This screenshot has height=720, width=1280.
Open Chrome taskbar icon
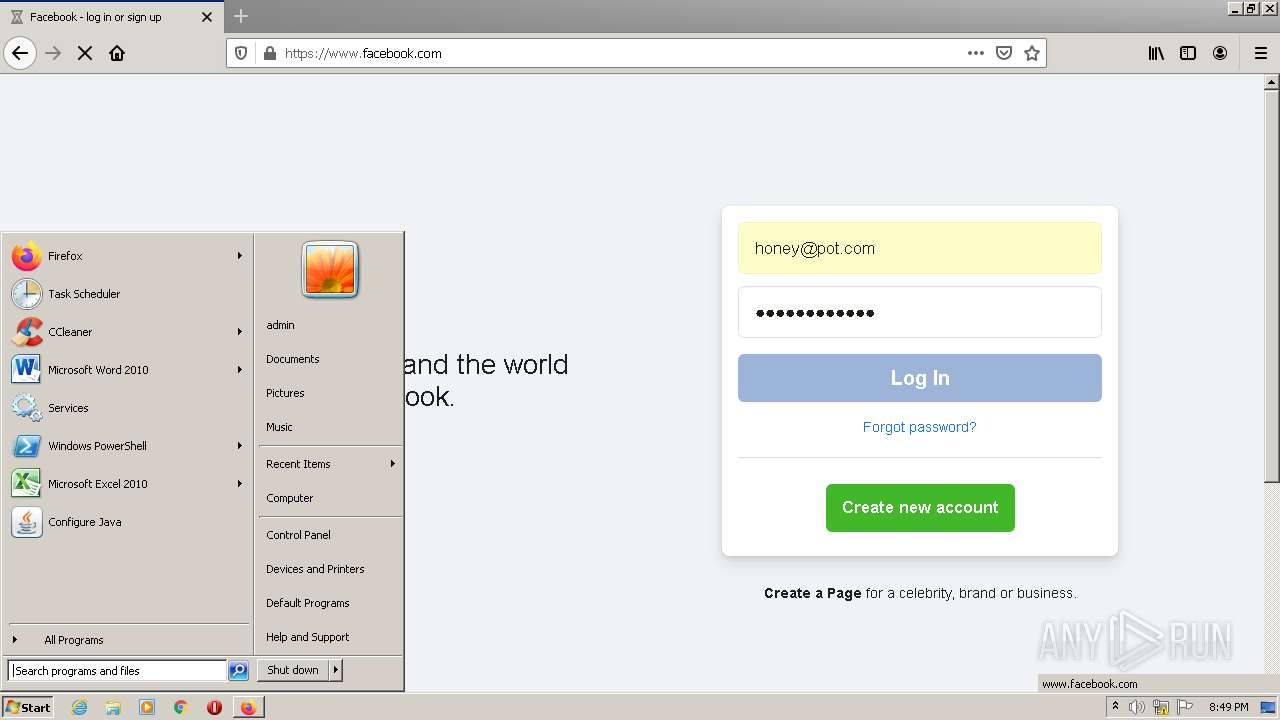click(181, 707)
